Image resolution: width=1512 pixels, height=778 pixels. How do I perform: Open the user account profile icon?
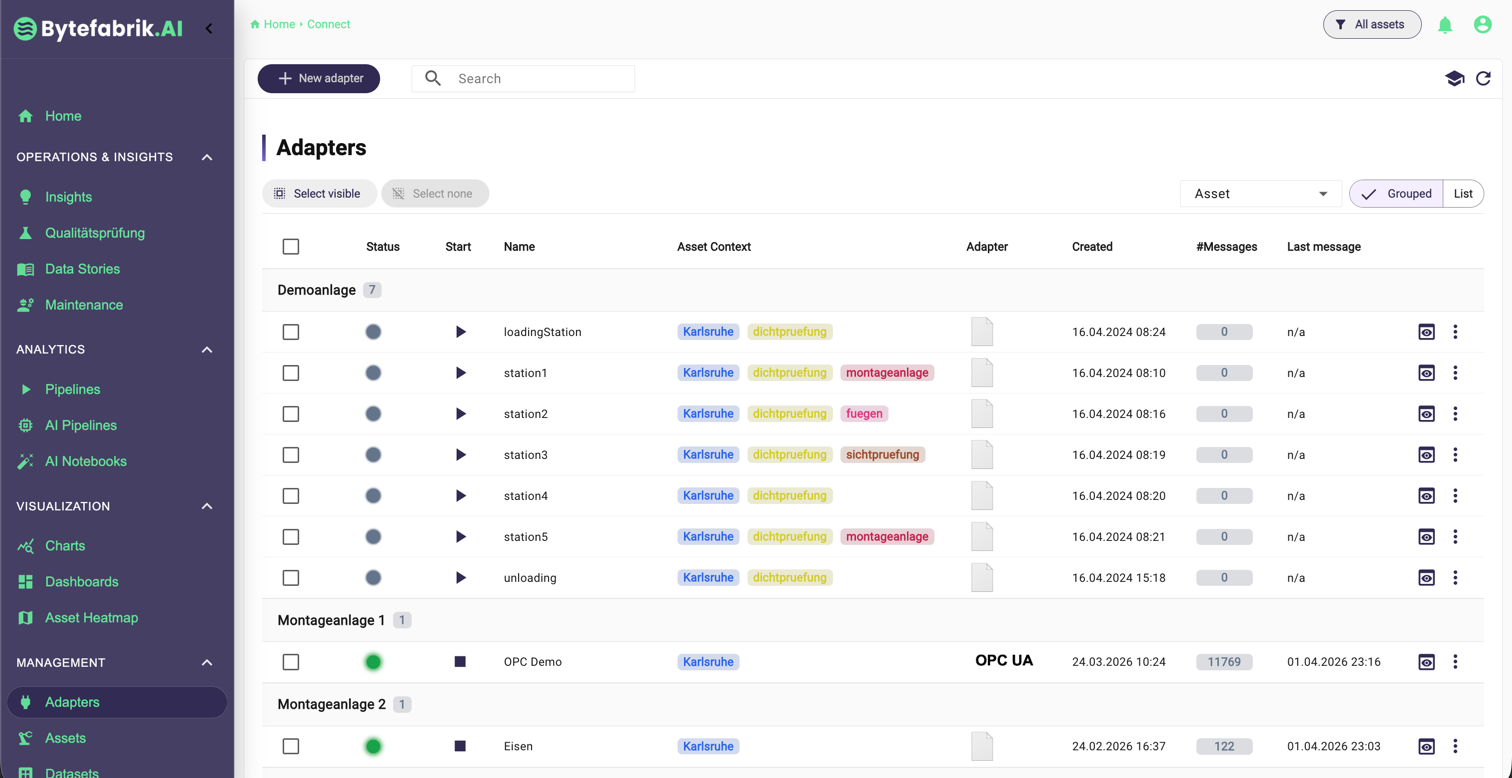[x=1483, y=25]
